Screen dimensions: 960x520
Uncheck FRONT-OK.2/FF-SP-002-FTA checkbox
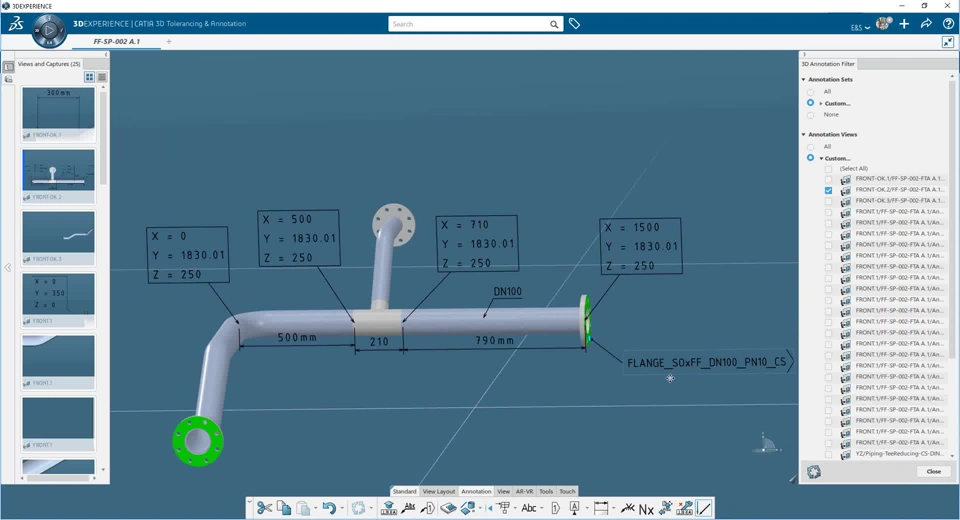point(828,190)
